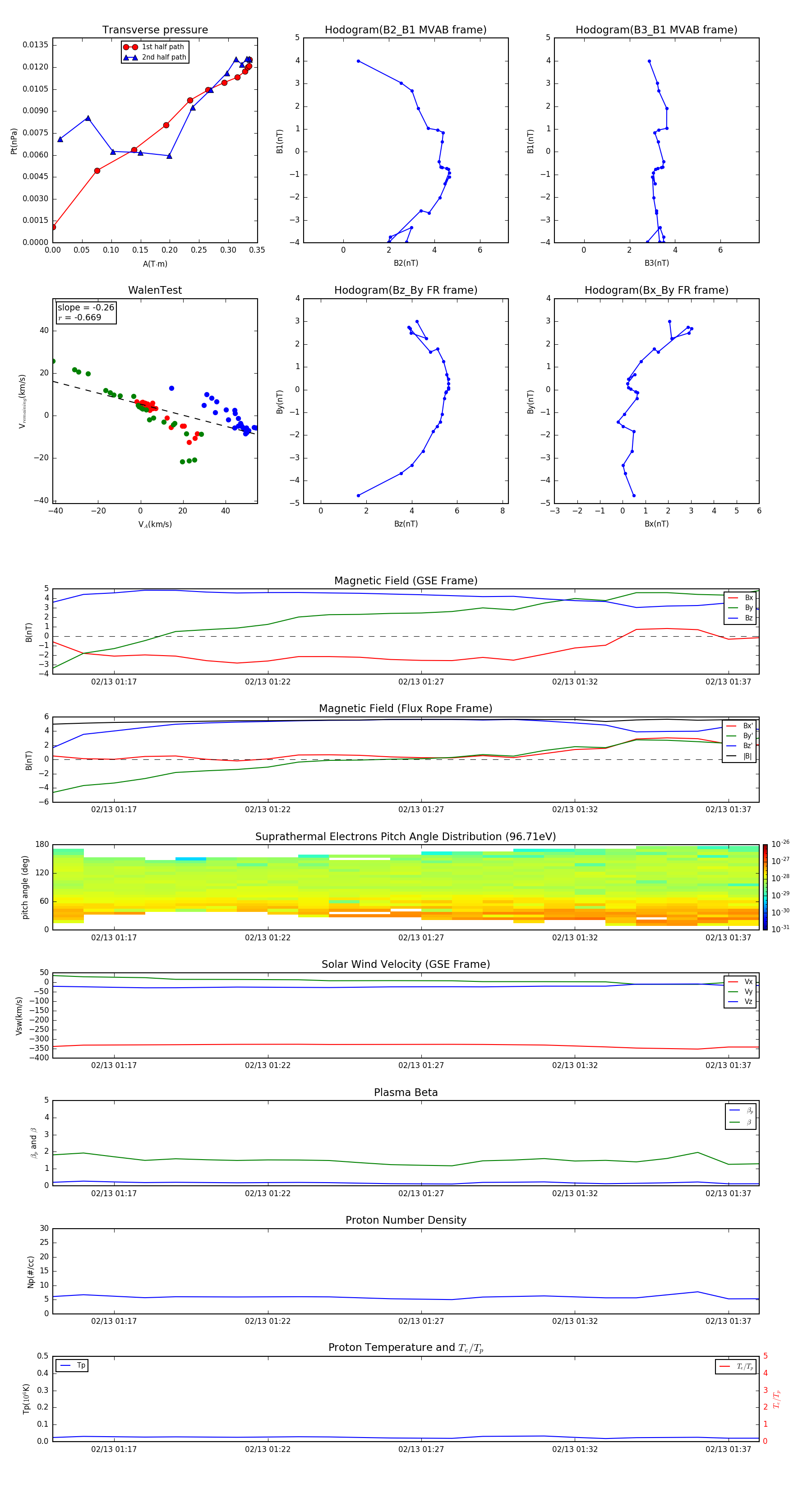Viewport: 812px width, 1489px height.
Task: Click 'Vx' in the solar wind legend
Action: click(x=741, y=981)
